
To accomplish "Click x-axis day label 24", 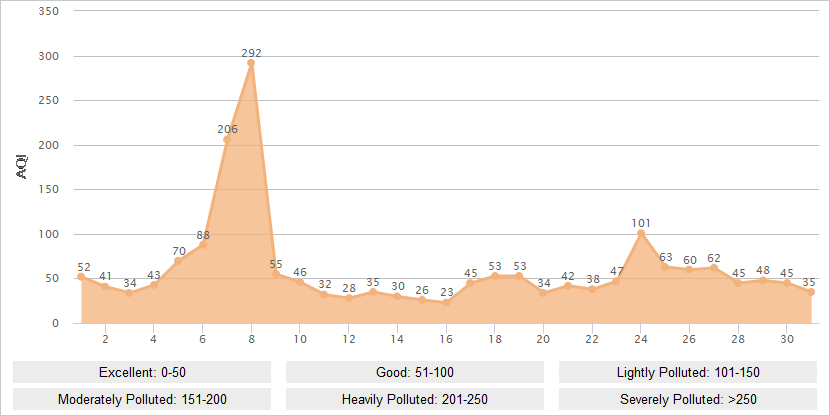I will coord(640,339).
